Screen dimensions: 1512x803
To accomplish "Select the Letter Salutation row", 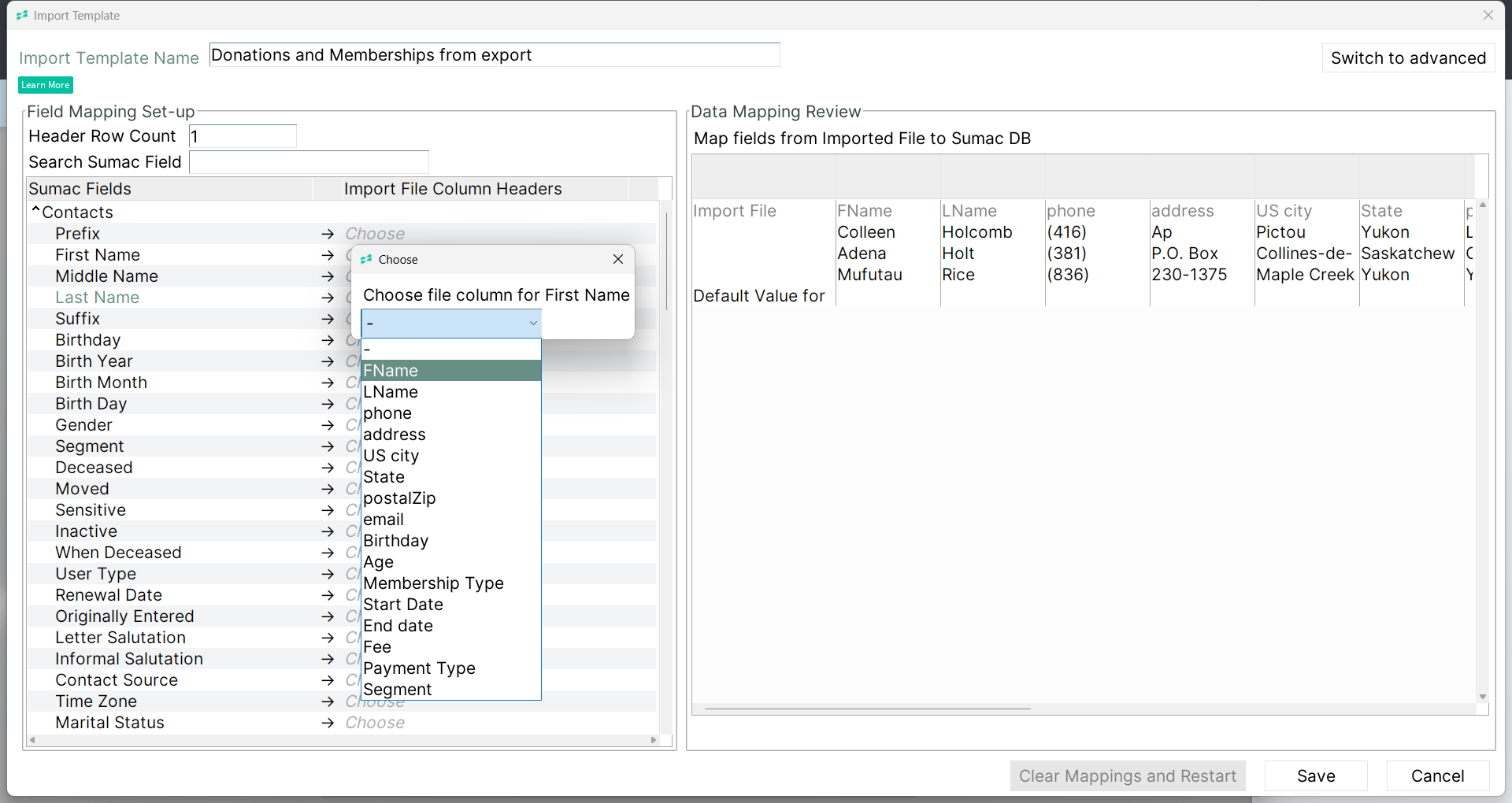I will (120, 638).
